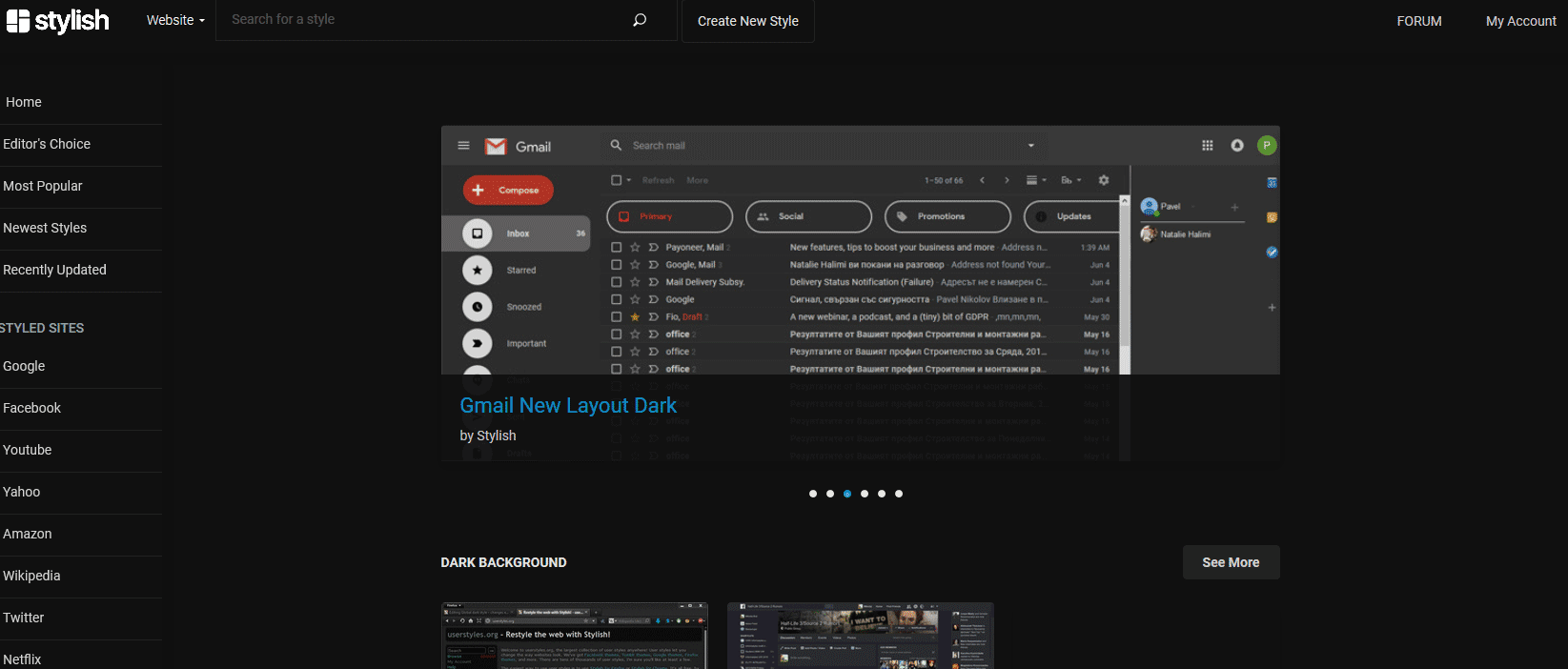Click next page arrow in Gmail preview
Screen dimensions: 1568x669
(1007, 180)
